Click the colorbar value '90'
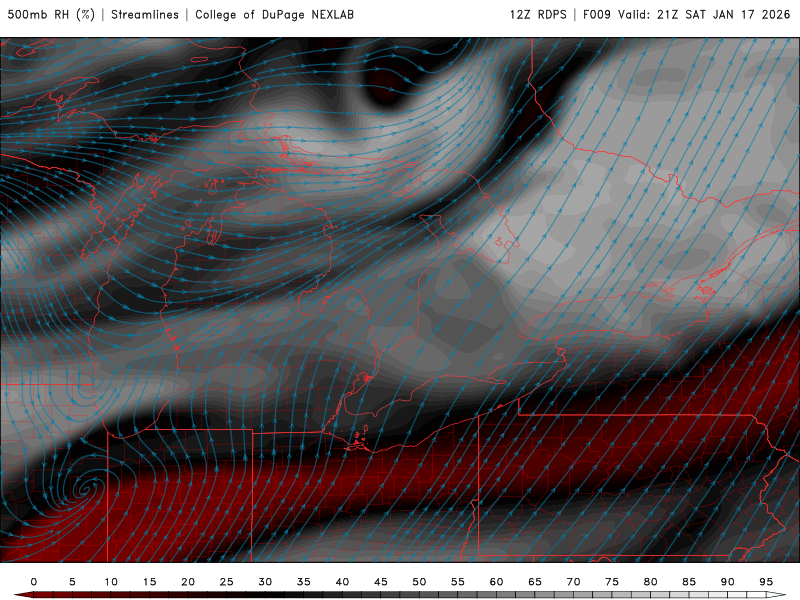 coord(728,582)
